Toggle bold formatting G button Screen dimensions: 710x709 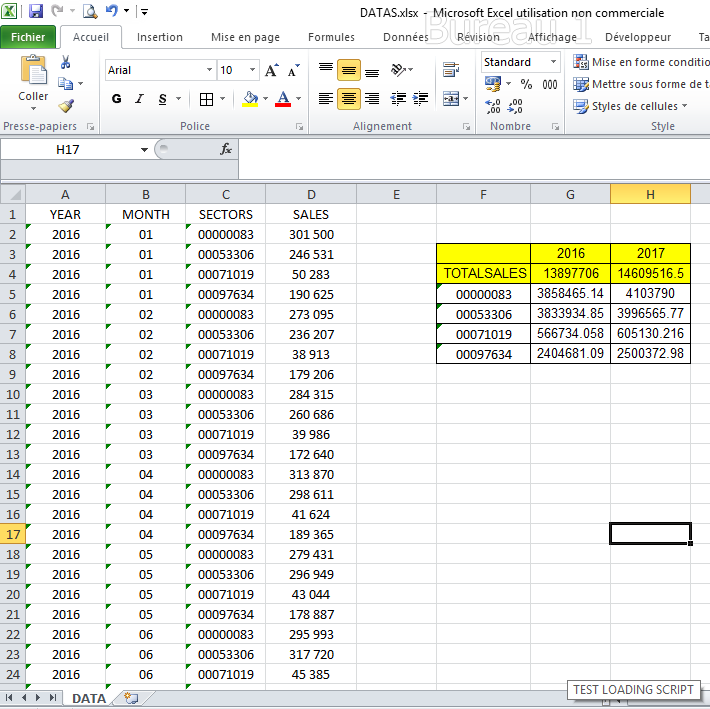click(117, 99)
